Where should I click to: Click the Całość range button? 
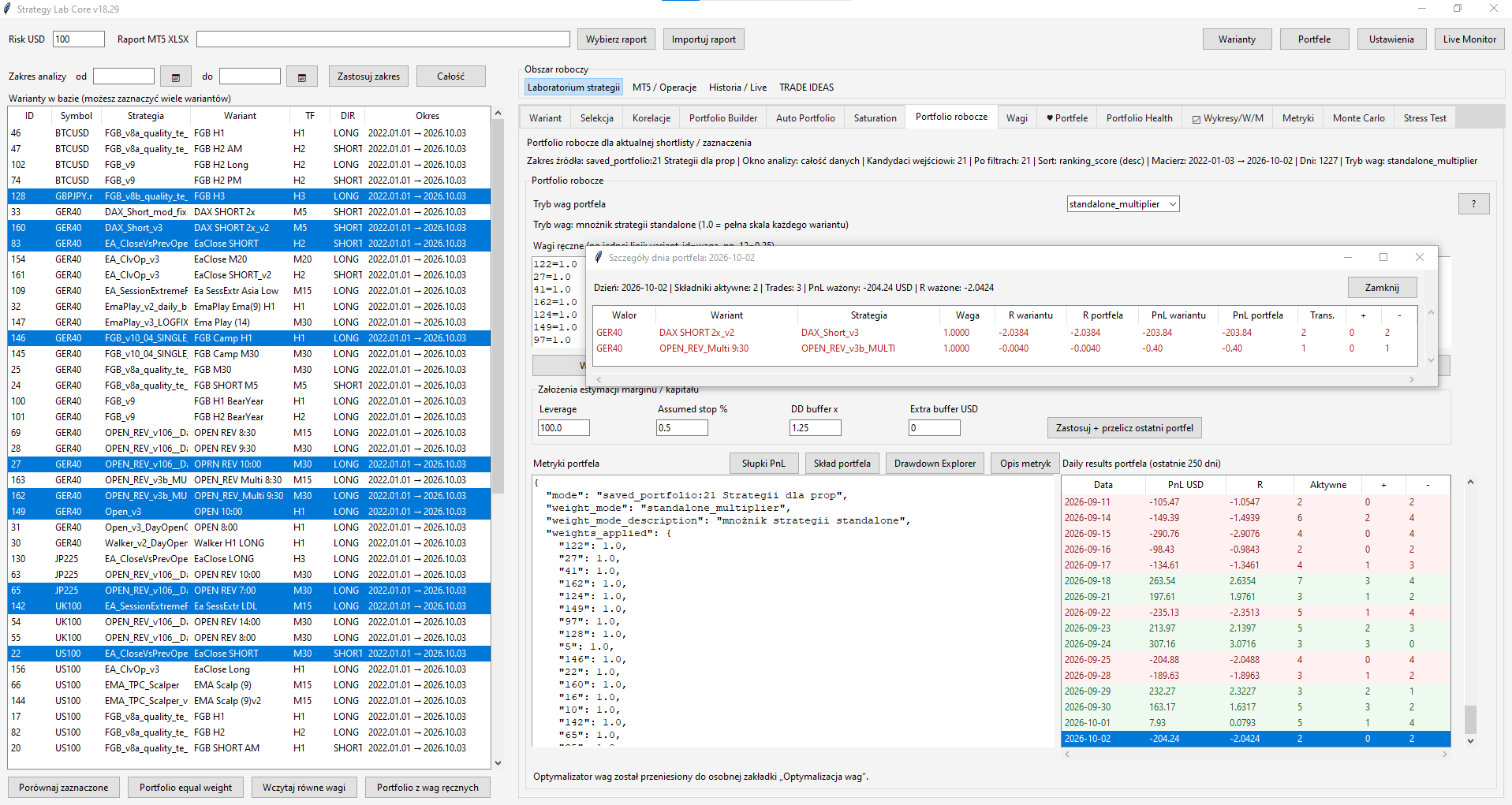450,76
